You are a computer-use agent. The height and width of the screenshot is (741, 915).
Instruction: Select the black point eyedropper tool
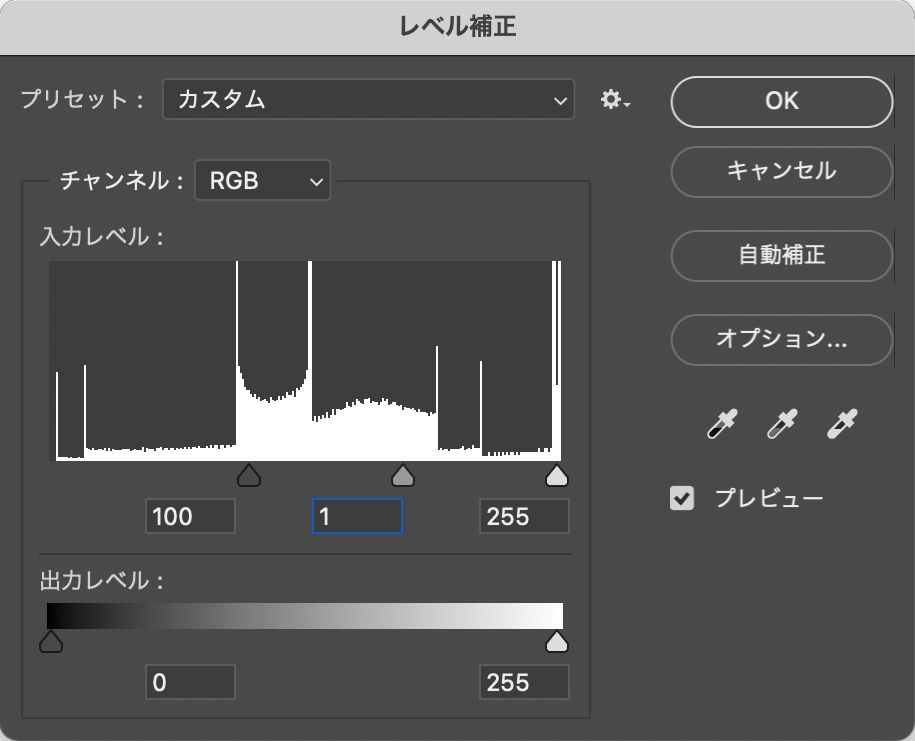pos(721,425)
